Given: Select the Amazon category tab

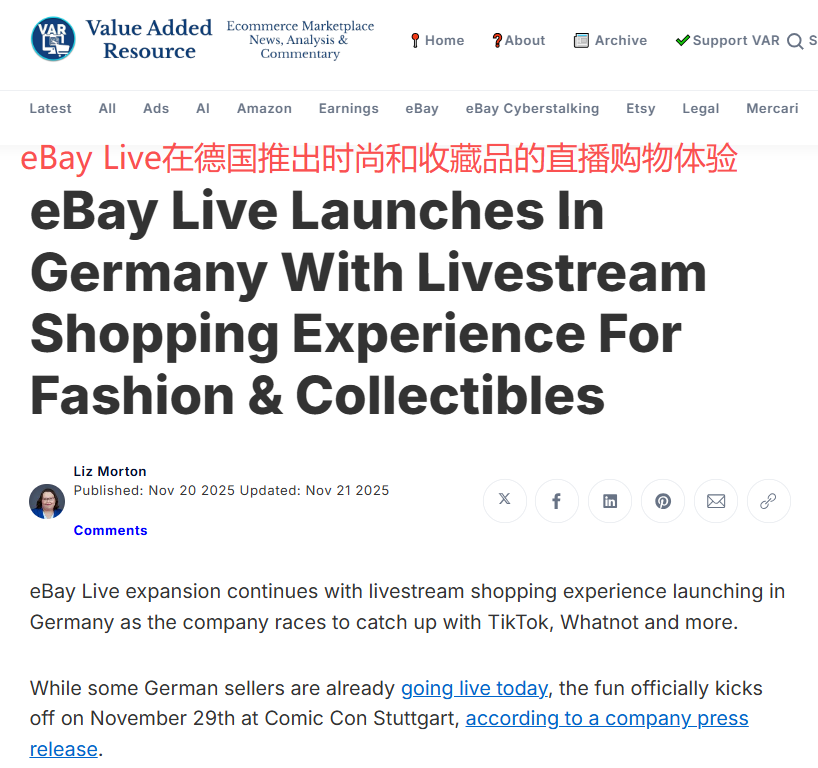Looking at the screenshot, I should (264, 109).
